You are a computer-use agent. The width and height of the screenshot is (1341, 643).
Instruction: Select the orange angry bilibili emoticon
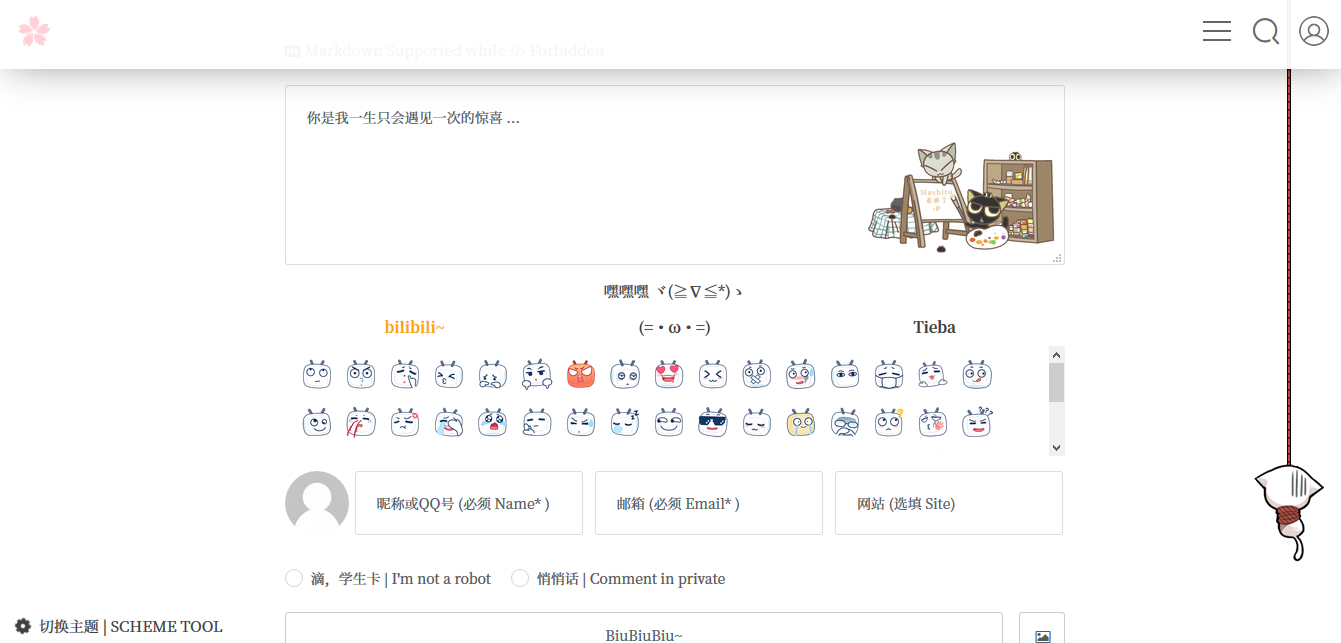coord(580,374)
